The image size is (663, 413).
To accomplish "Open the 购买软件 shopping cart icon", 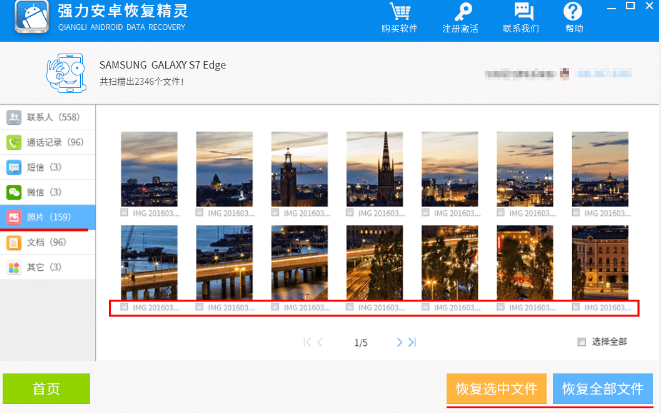I will point(400,11).
